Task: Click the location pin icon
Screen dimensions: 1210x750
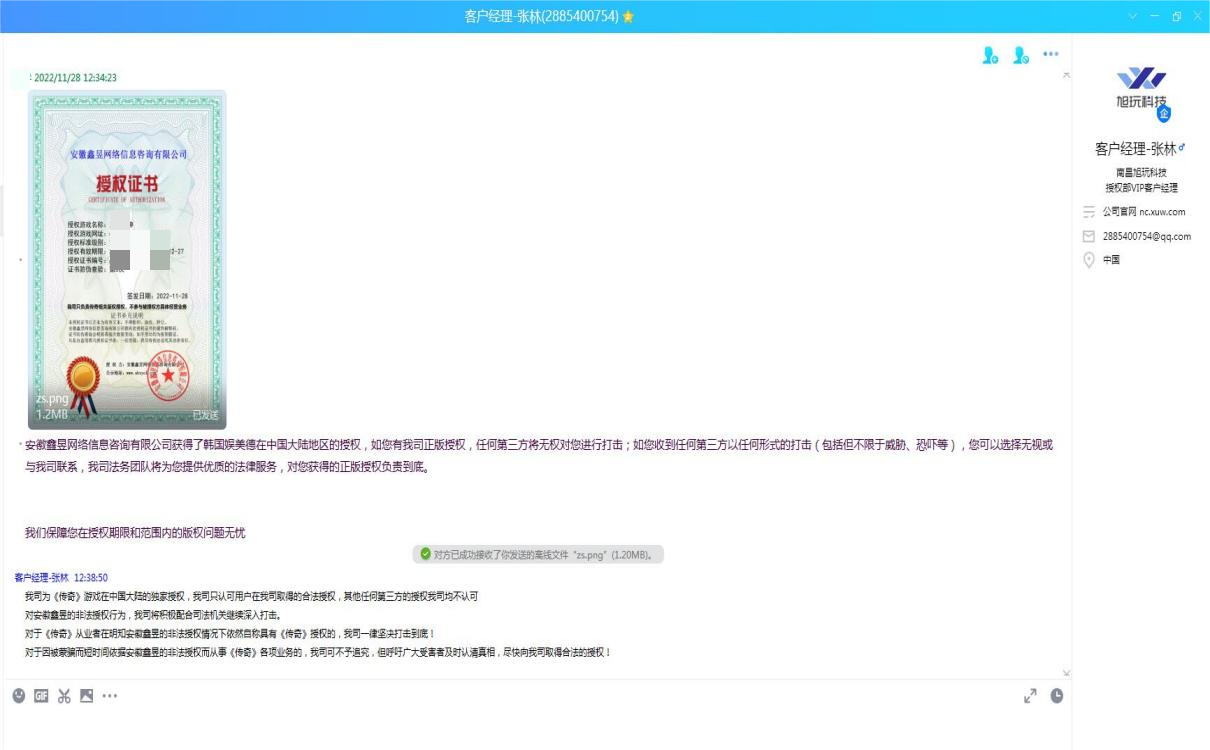Action: 1089,260
